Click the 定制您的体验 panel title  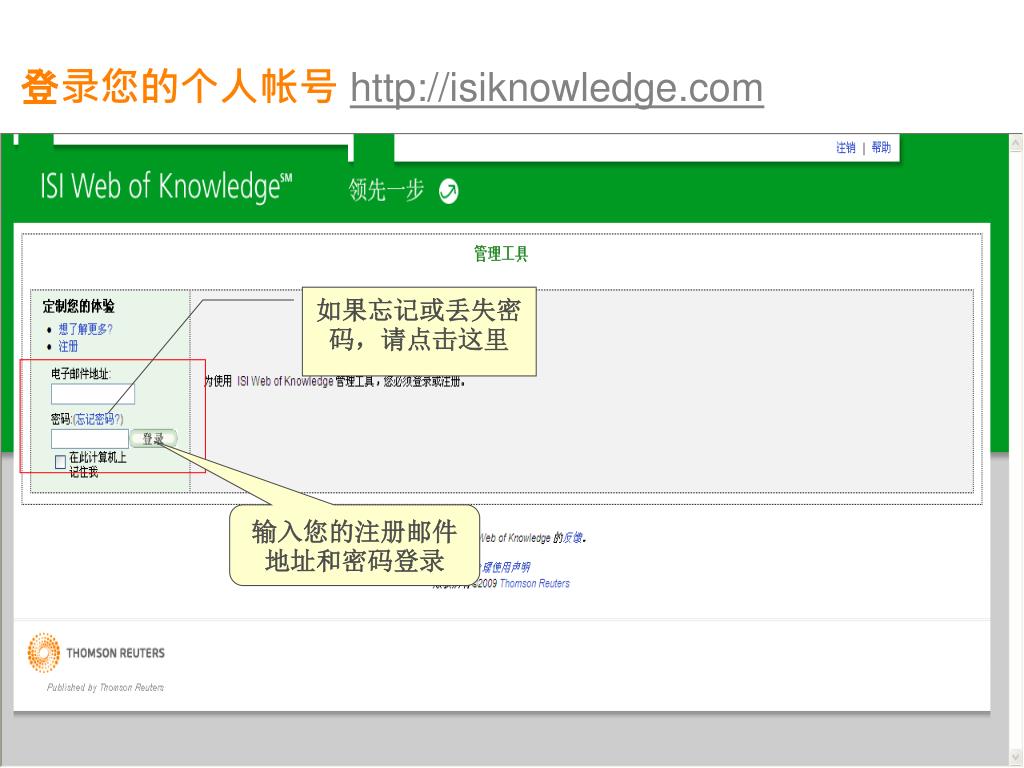tap(78, 306)
